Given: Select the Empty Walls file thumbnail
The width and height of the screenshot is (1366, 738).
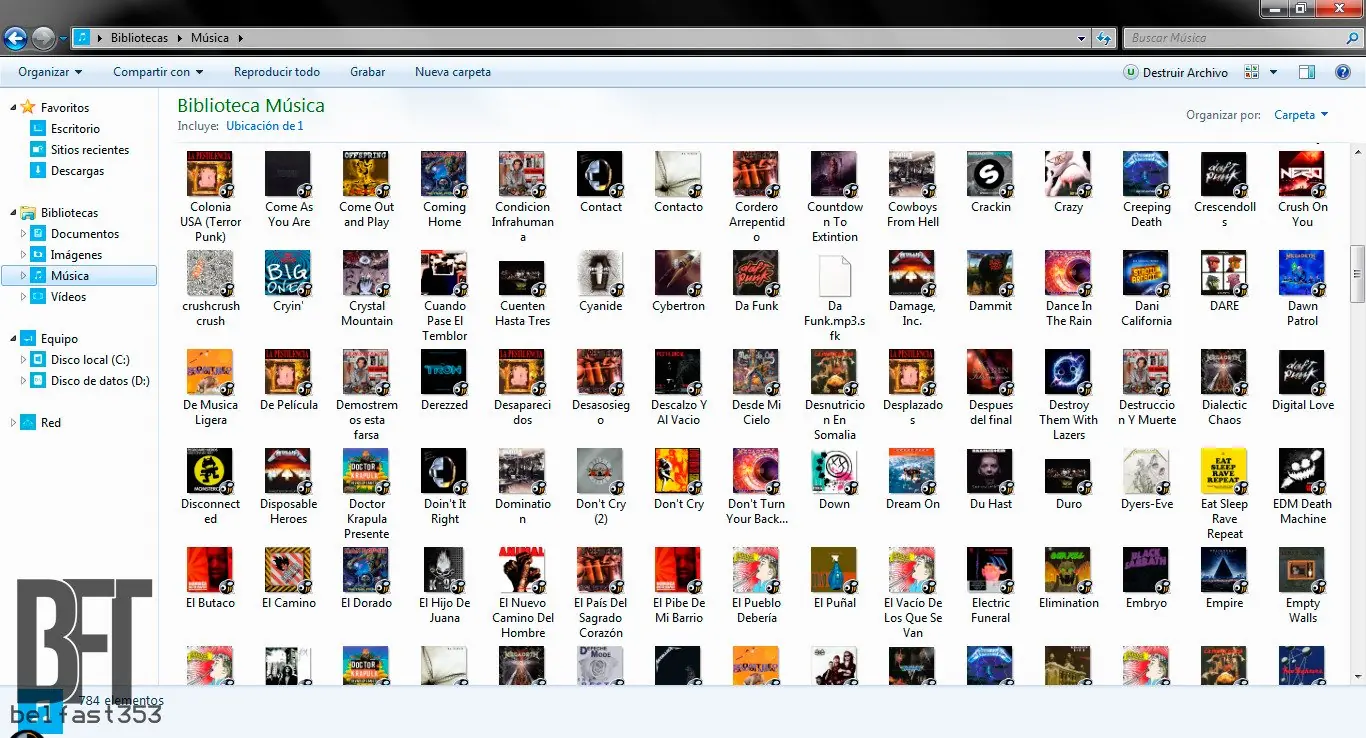Looking at the screenshot, I should (1302, 570).
